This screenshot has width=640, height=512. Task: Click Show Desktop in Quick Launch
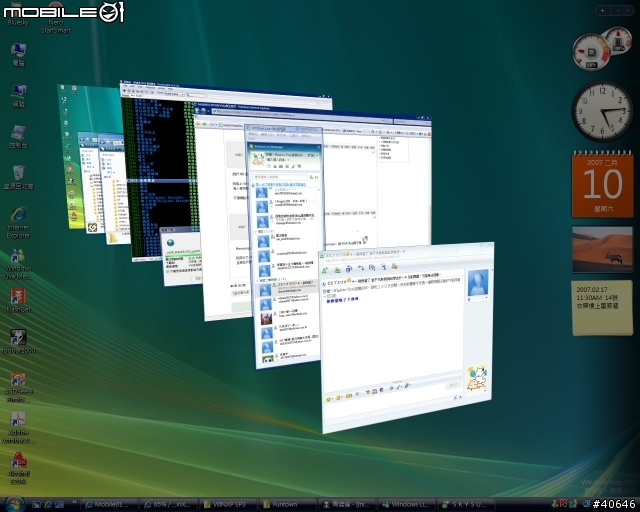(36, 505)
